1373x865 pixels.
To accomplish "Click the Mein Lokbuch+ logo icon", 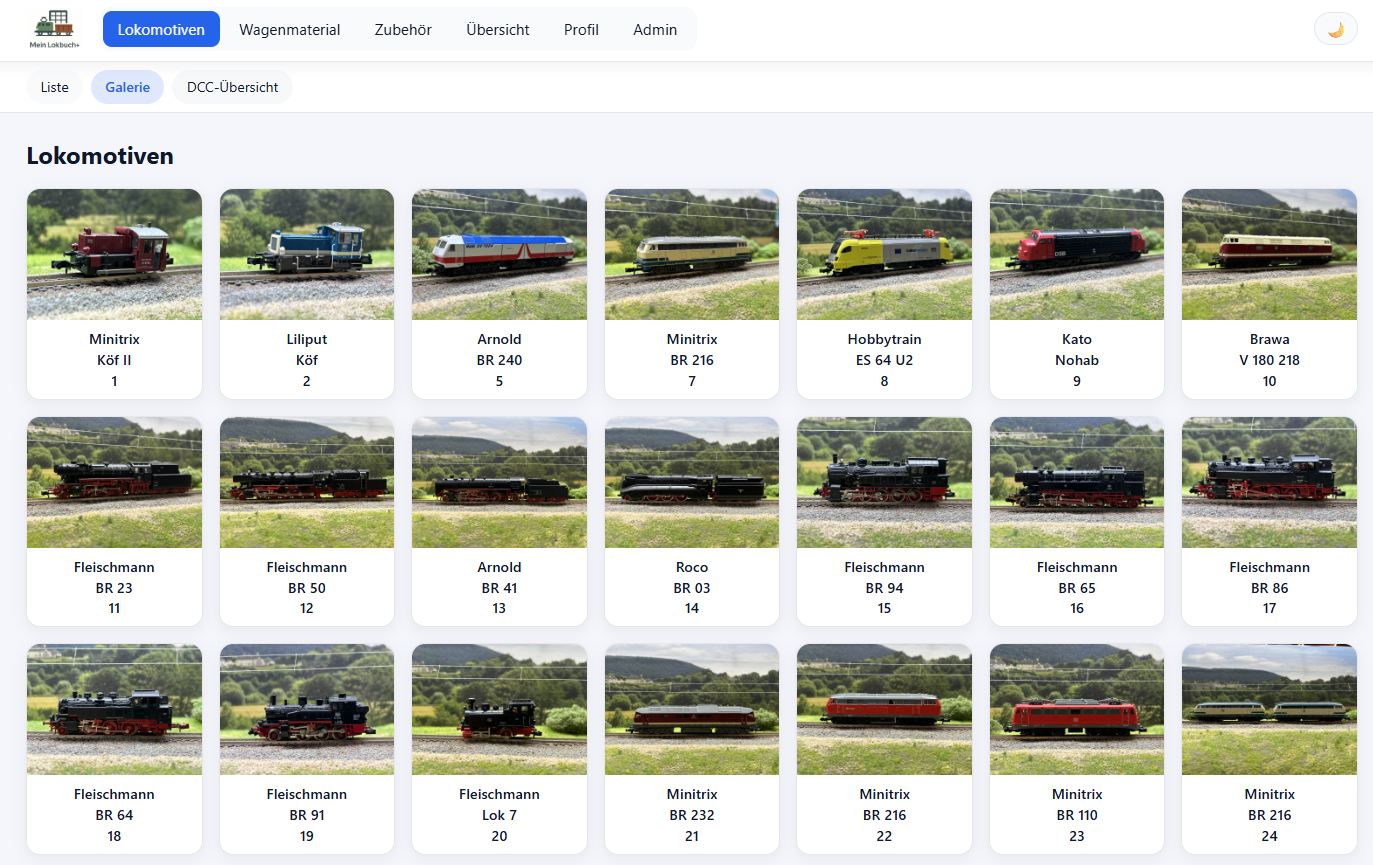I will point(55,30).
